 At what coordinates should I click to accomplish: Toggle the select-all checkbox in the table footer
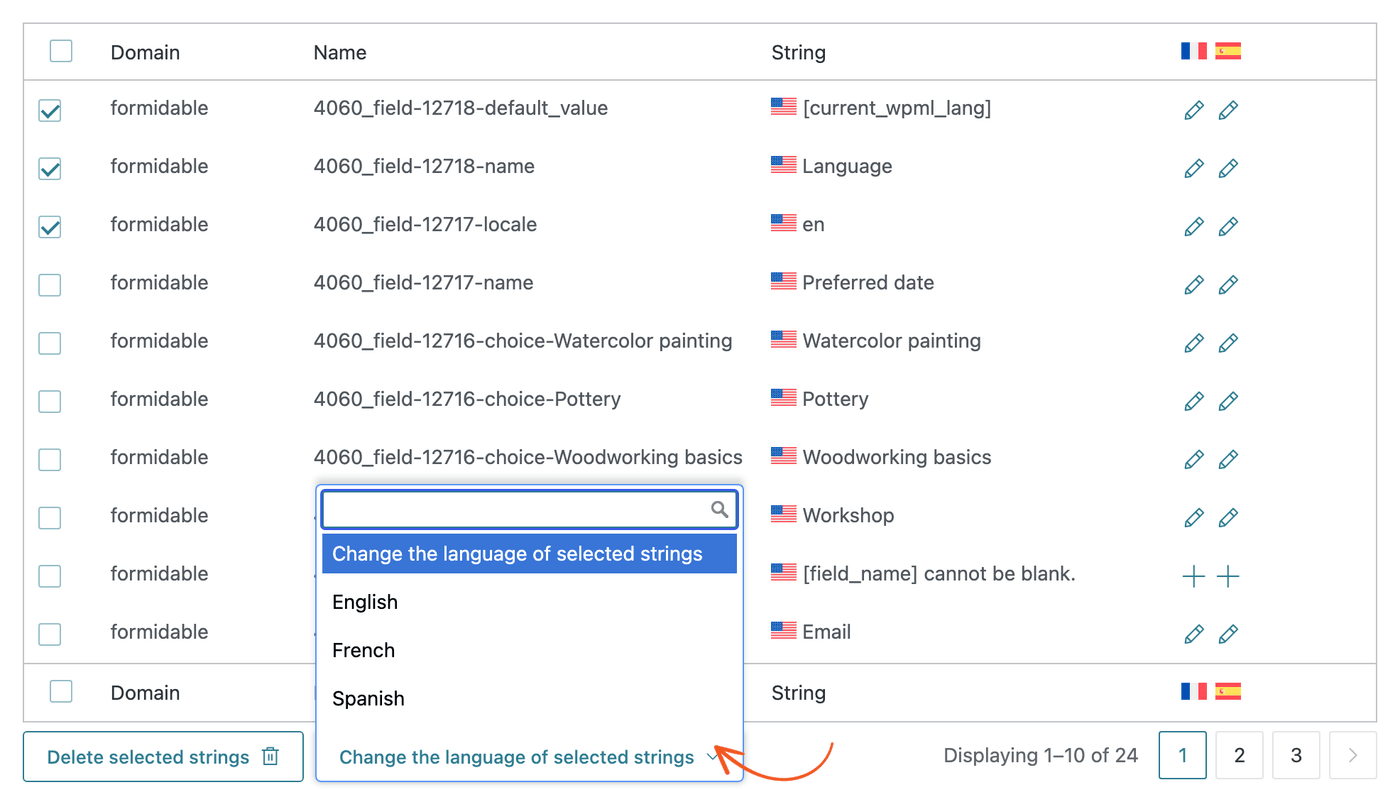pos(61,691)
